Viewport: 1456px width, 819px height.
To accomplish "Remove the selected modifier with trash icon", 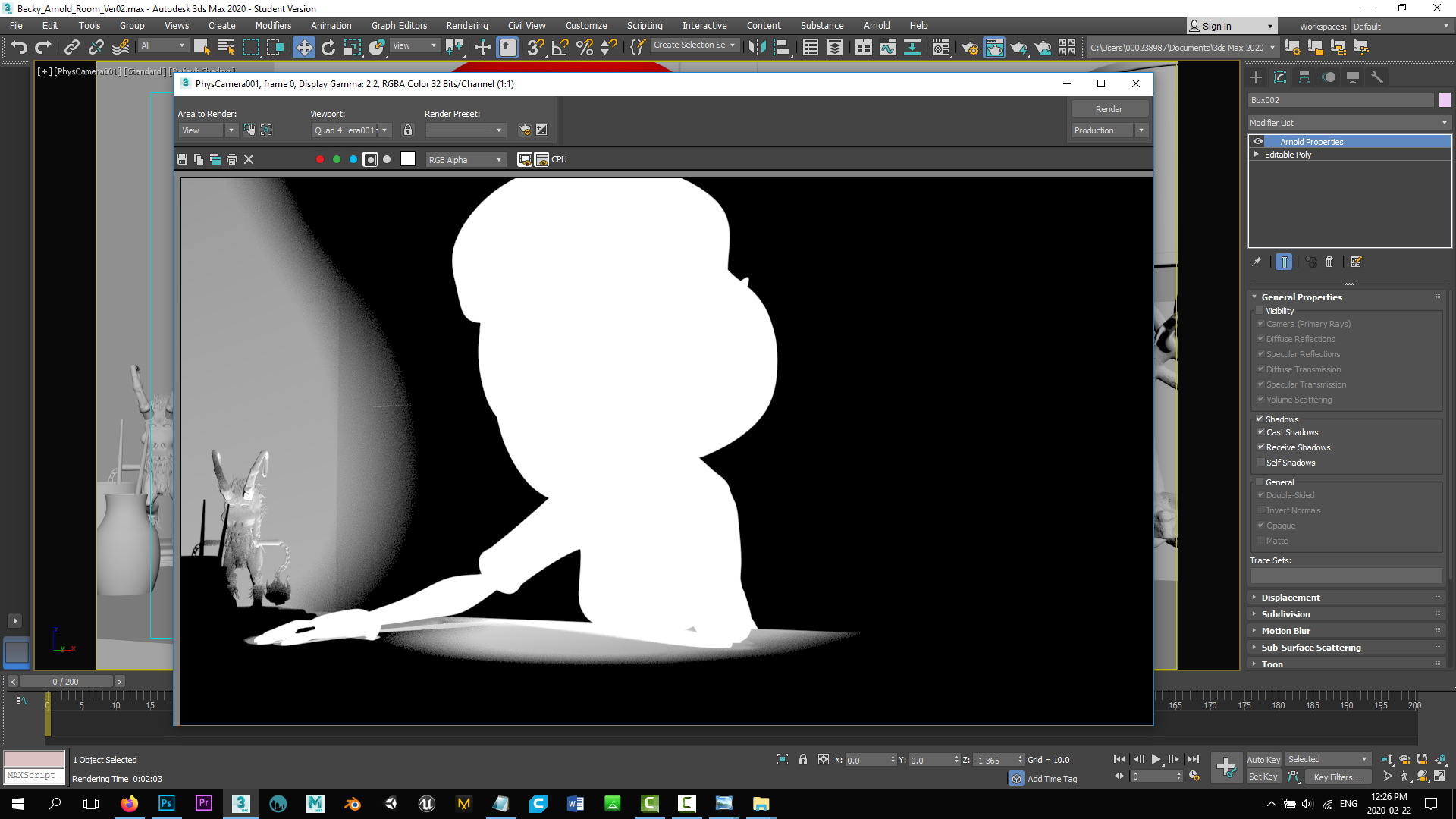I will coord(1329,262).
